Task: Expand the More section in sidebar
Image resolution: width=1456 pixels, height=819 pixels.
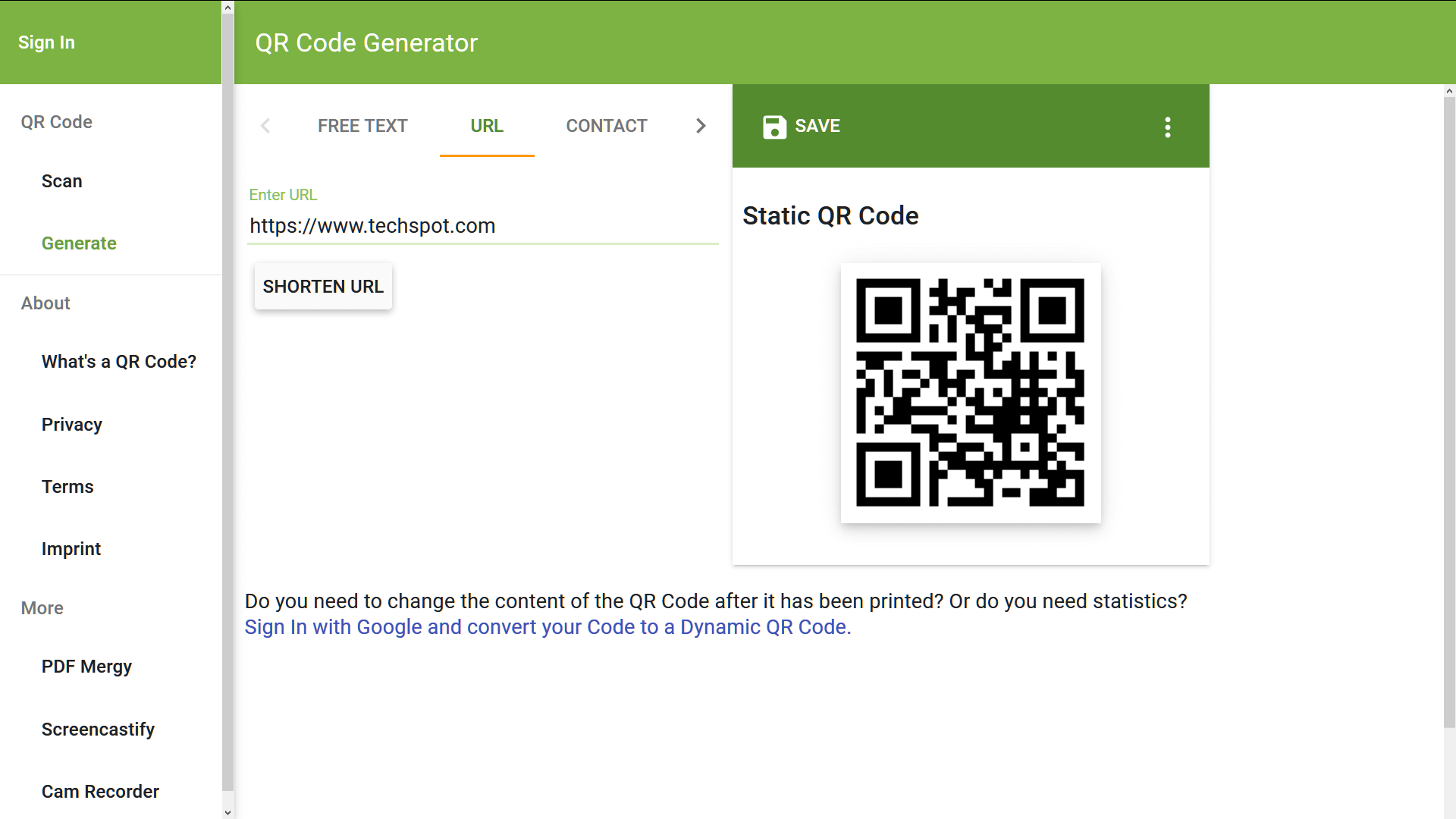Action: (41, 607)
